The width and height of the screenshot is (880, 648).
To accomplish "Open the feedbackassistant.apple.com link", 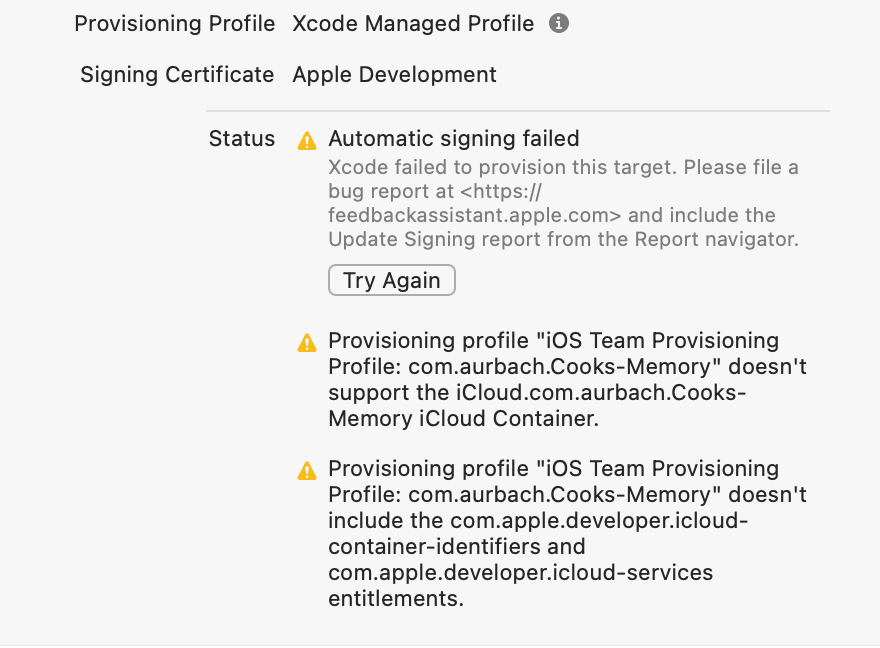I will click(x=475, y=215).
